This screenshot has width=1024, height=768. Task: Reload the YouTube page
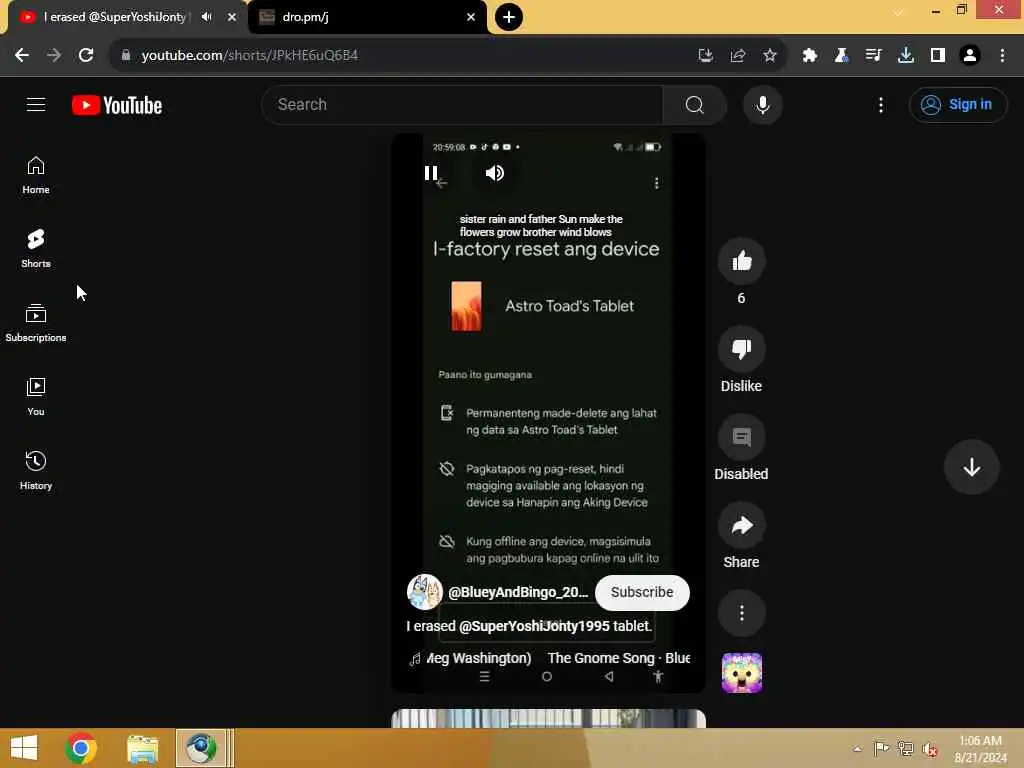click(86, 56)
